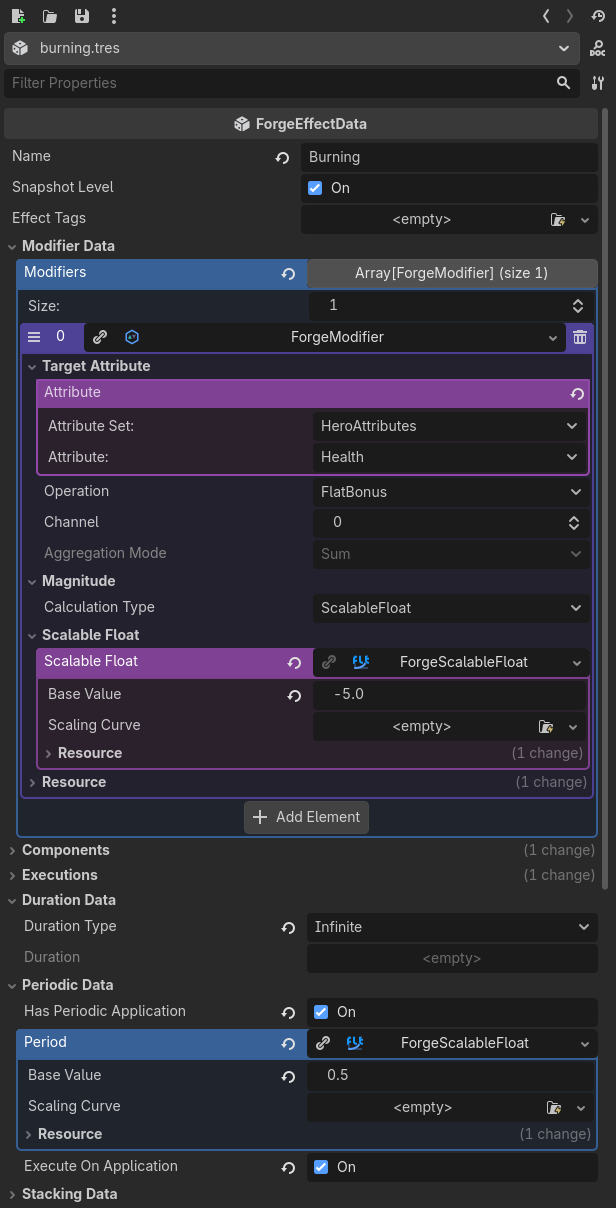Open the Duration Type Infinite dropdown
This screenshot has height=1208, width=616.
click(x=452, y=927)
